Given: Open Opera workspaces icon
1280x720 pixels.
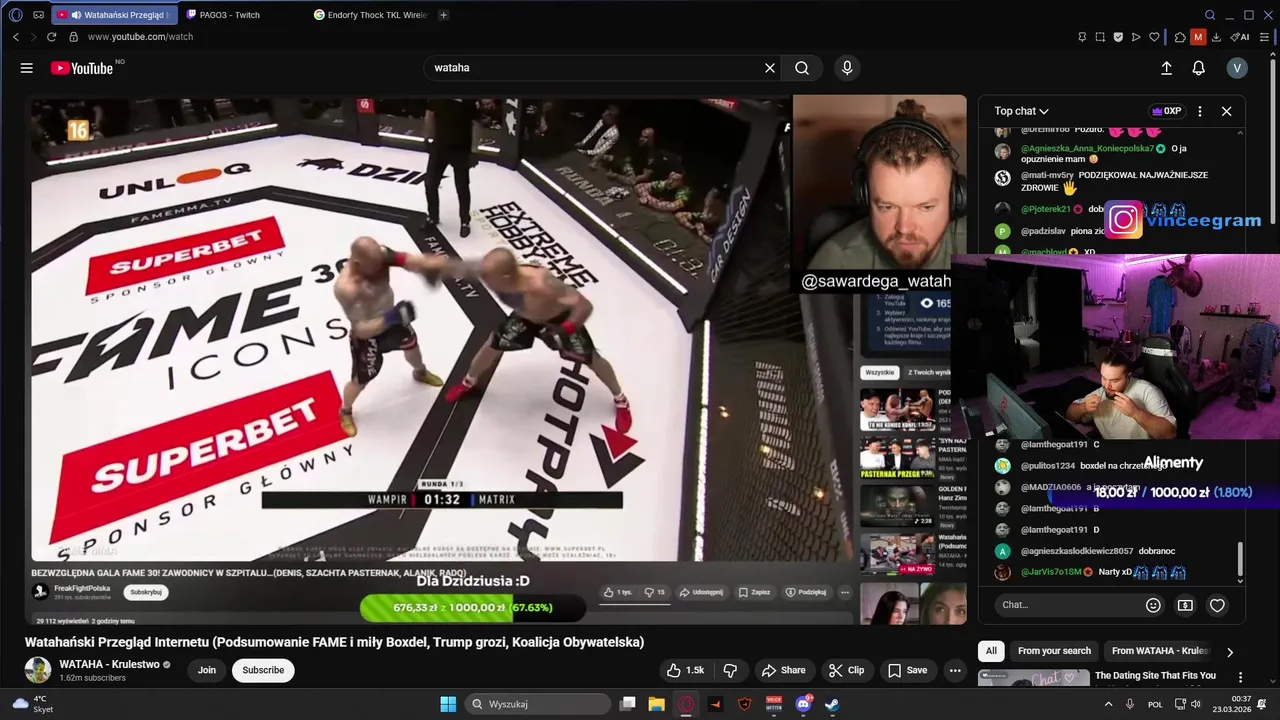Looking at the screenshot, I should [38, 15].
